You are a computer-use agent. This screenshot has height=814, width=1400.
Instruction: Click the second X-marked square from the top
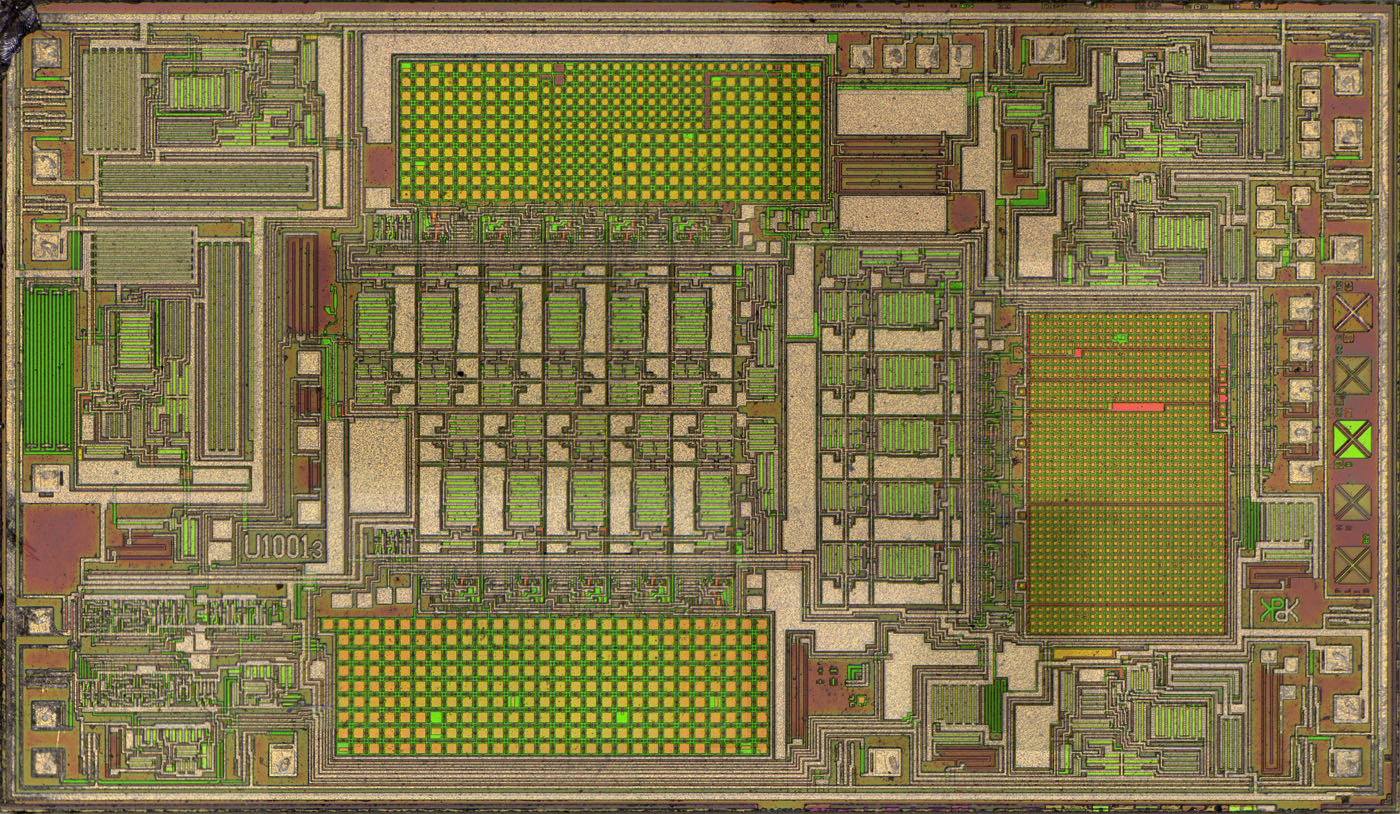(1352, 376)
